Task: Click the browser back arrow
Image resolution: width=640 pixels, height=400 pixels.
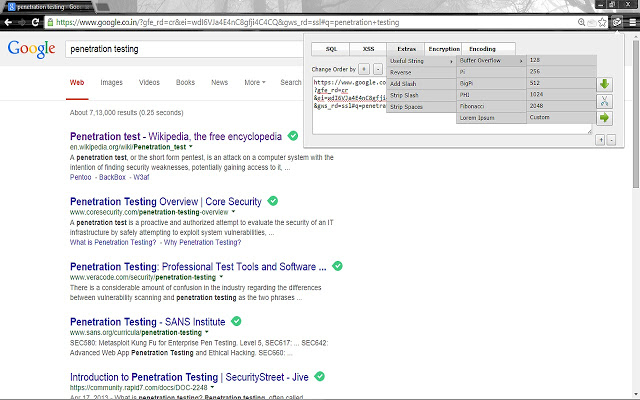Action: (8, 22)
